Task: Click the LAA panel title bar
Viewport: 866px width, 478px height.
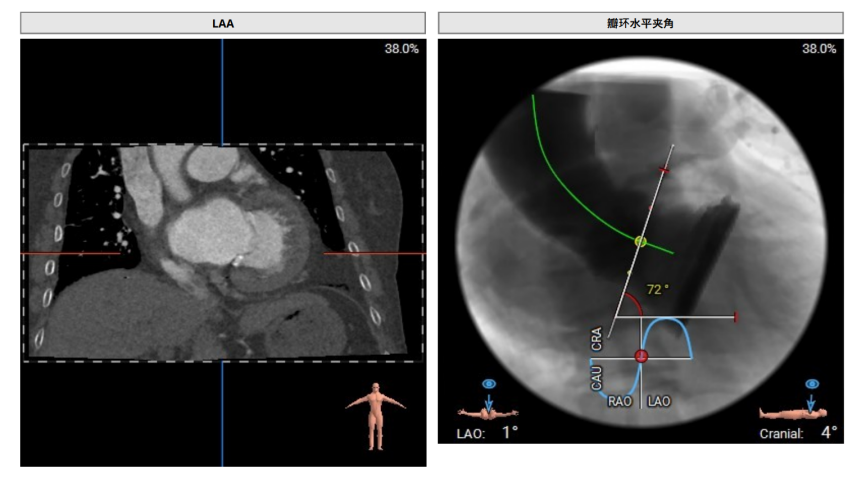Action: (223, 23)
